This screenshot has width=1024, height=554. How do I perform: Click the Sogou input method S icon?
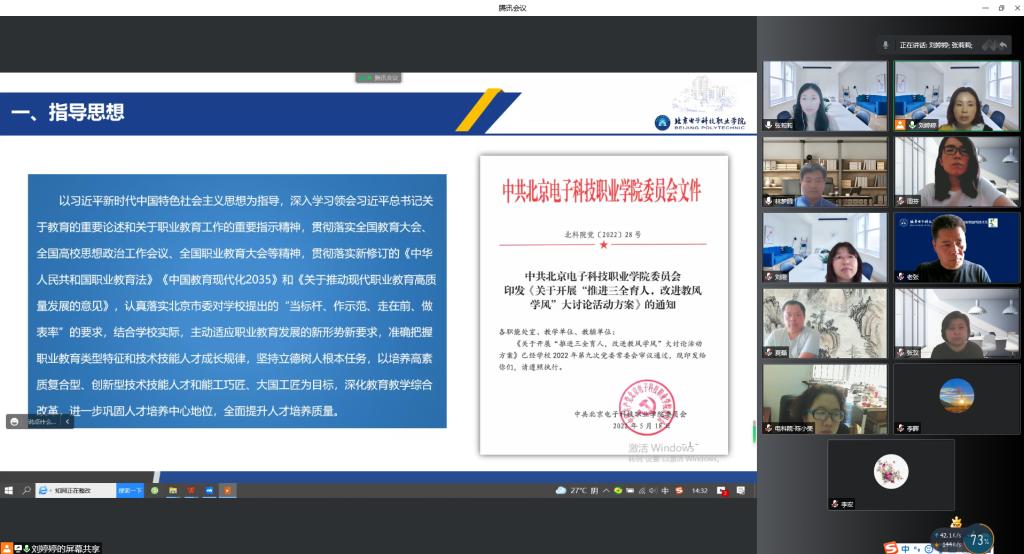coord(891,548)
